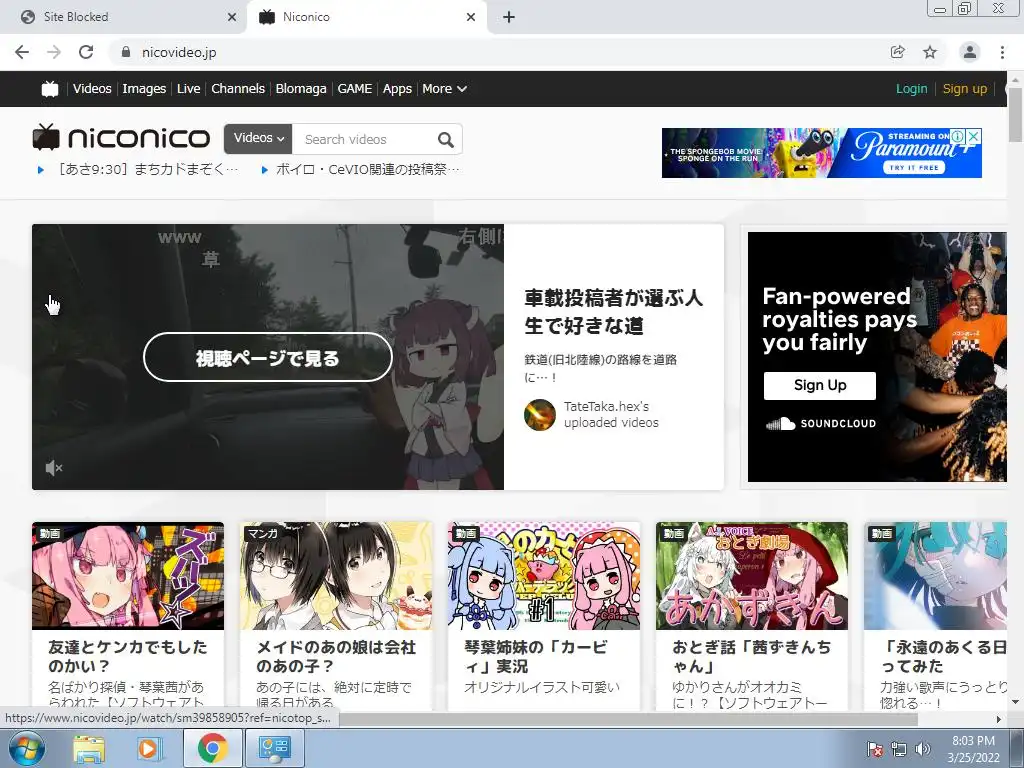This screenshot has height=768, width=1024.
Task: Click Chrome back arrow
Action: click(22, 52)
